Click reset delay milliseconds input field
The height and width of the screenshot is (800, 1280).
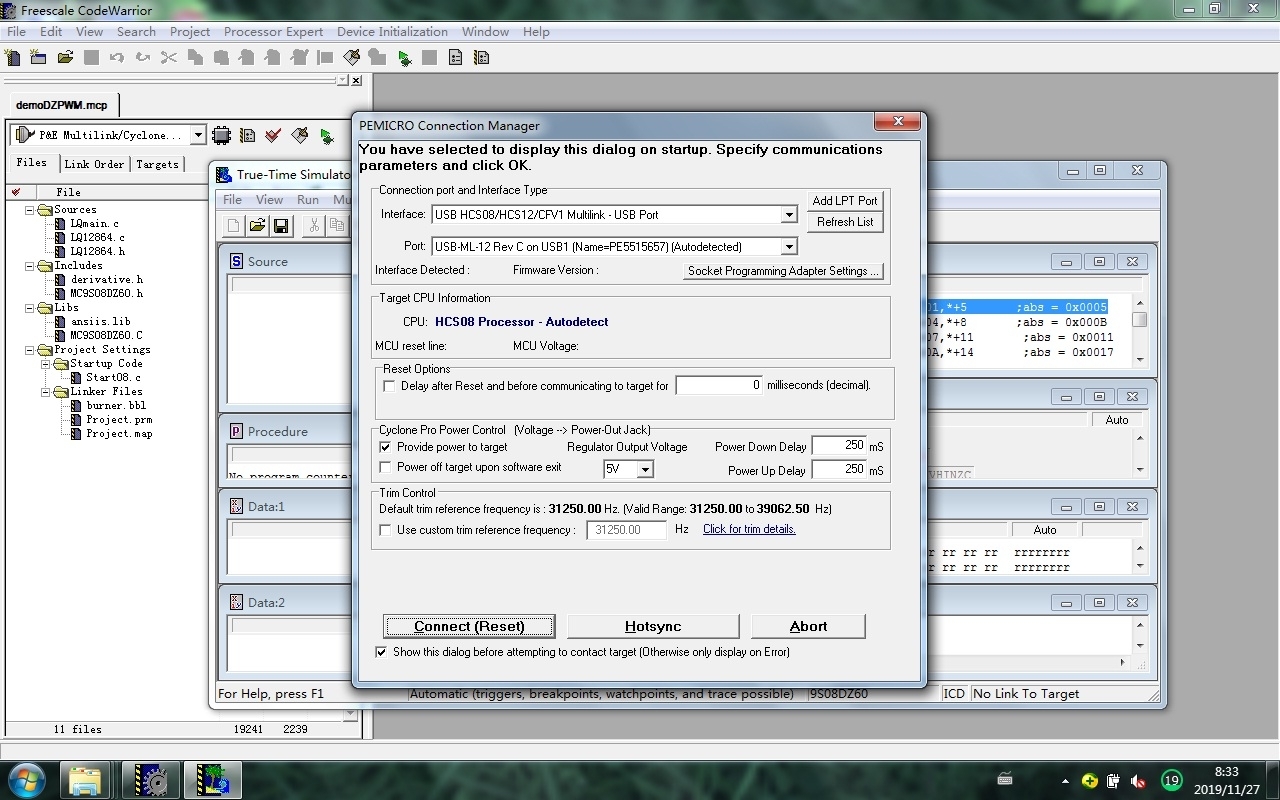tap(719, 385)
